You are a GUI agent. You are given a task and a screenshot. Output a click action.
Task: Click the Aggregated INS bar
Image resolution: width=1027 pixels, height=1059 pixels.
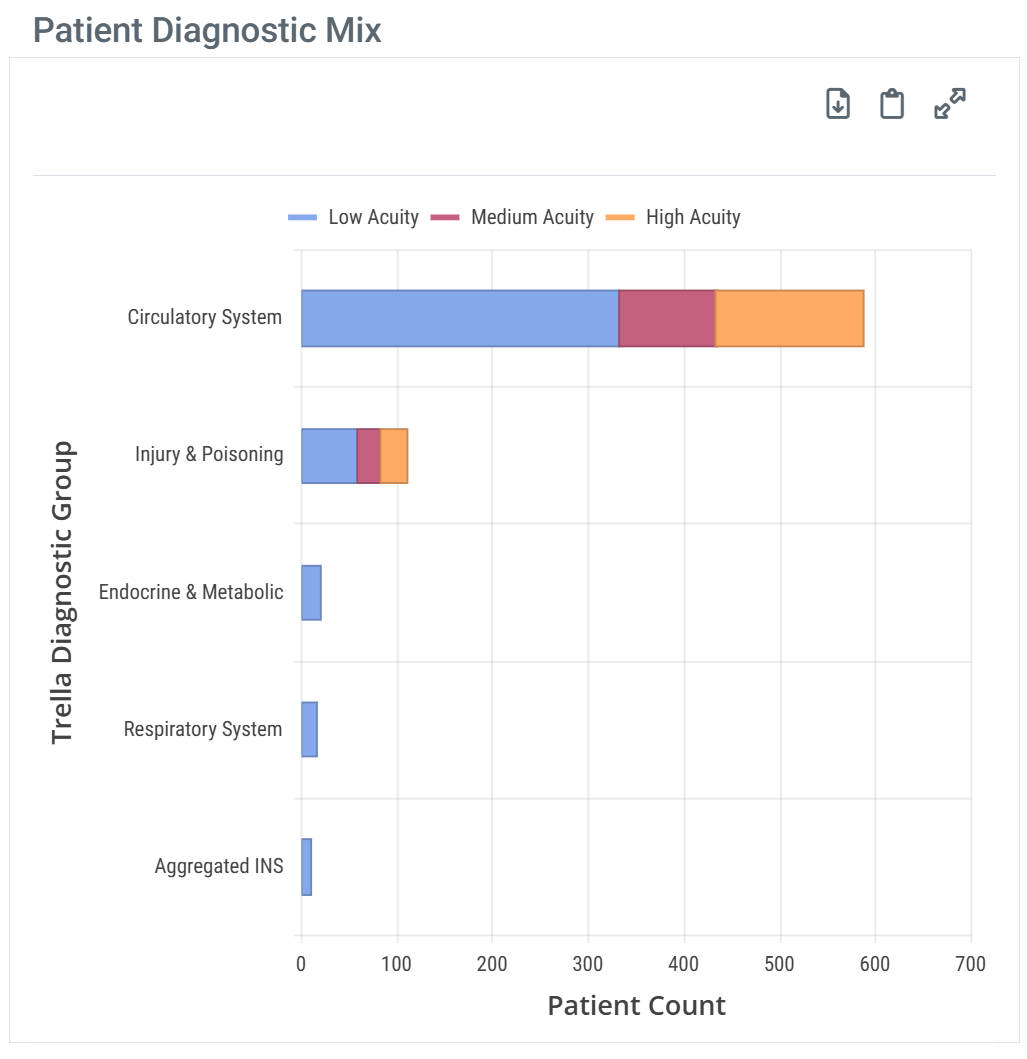coord(306,867)
